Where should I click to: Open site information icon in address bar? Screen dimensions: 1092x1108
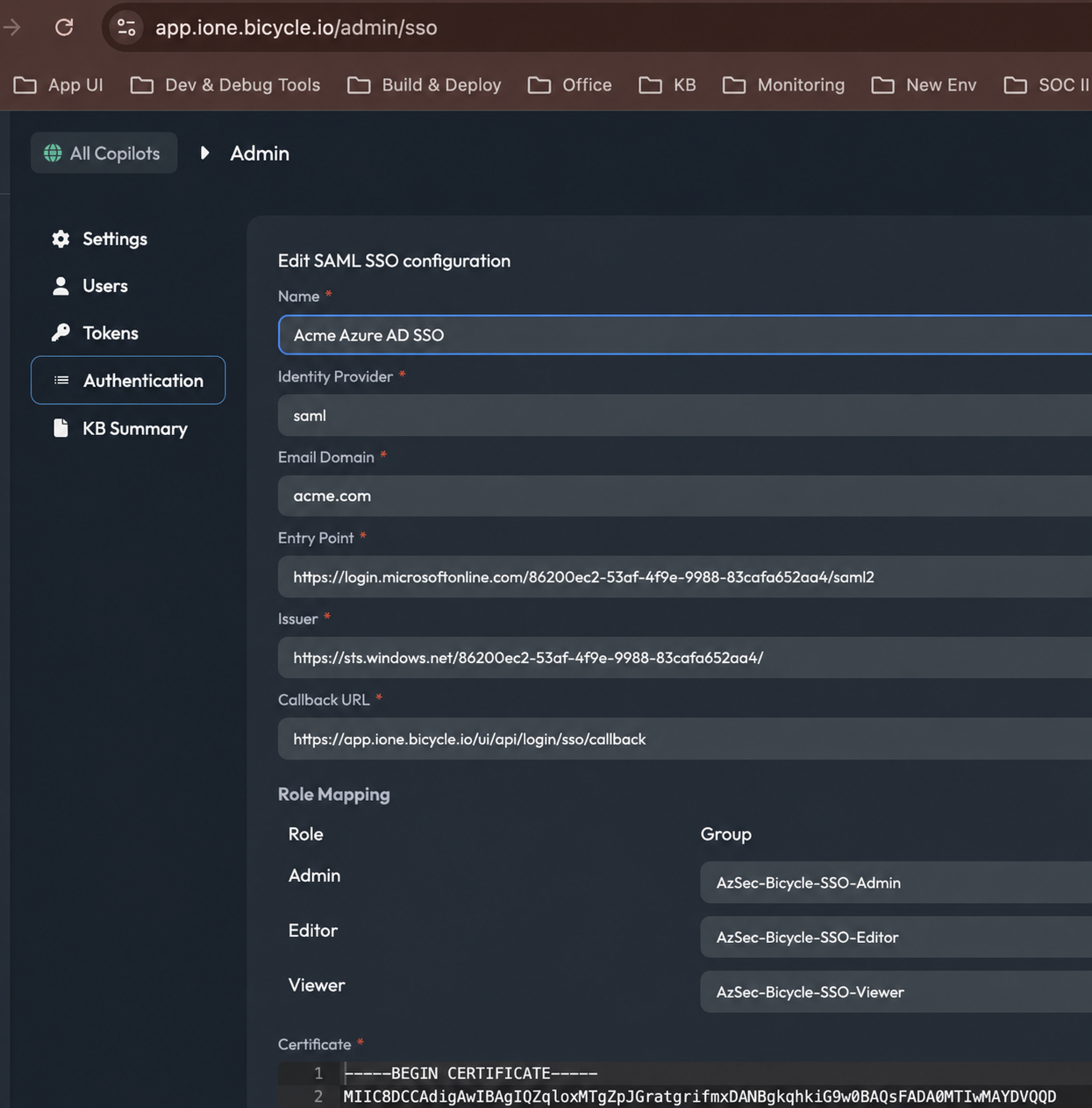point(126,27)
